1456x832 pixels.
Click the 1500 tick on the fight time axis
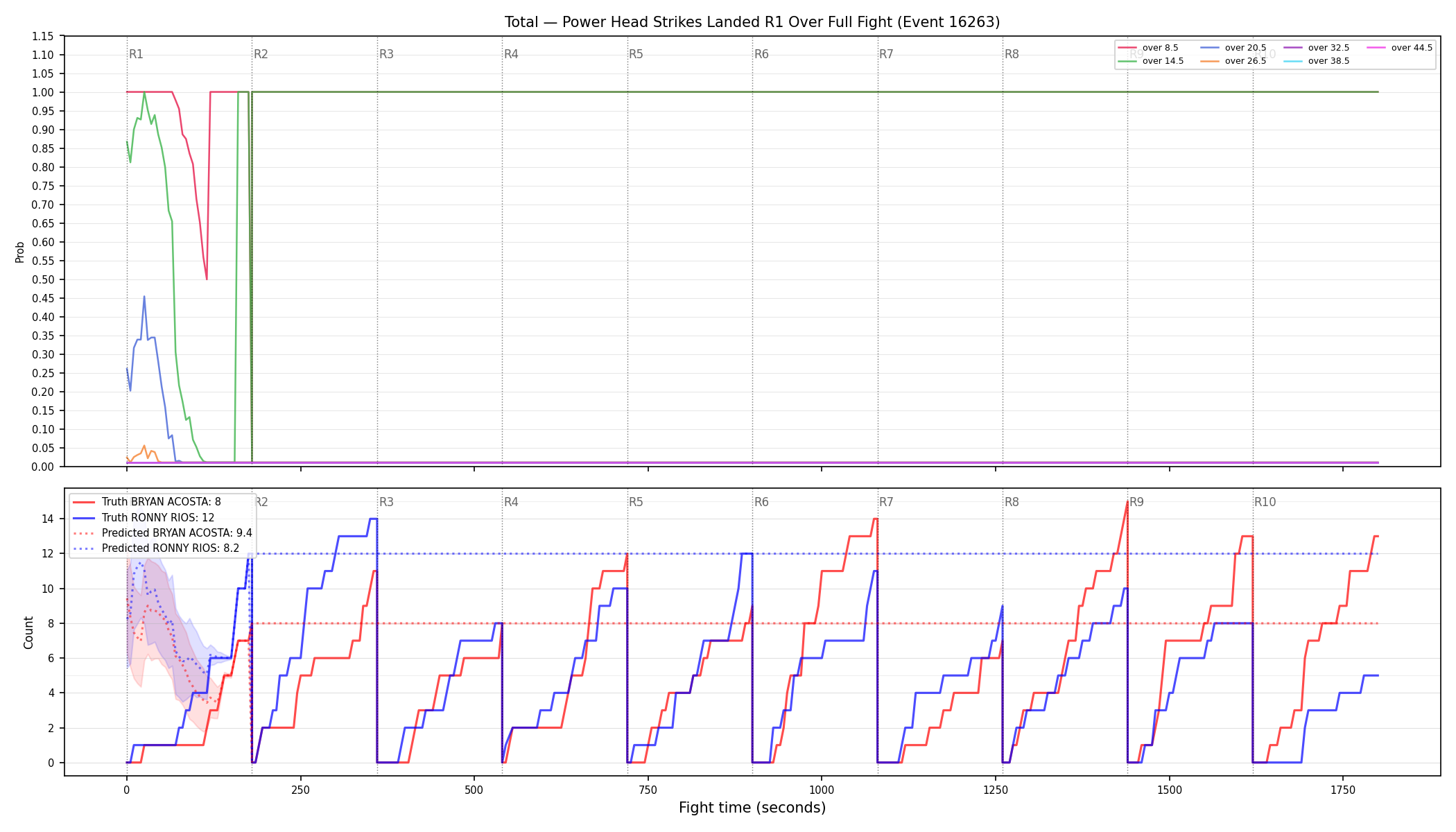pyautogui.click(x=1170, y=790)
